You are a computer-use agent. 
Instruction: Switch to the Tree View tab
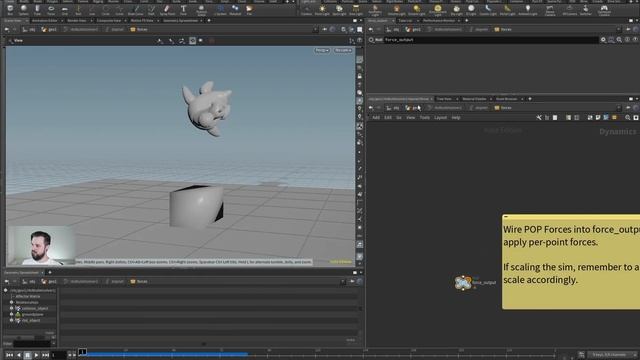pos(444,99)
